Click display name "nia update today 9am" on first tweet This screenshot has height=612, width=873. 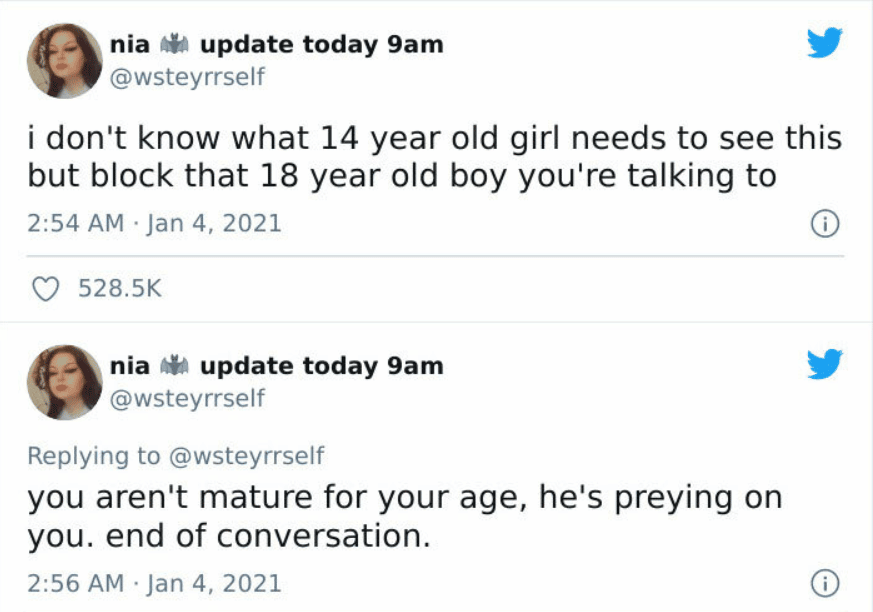tap(277, 45)
